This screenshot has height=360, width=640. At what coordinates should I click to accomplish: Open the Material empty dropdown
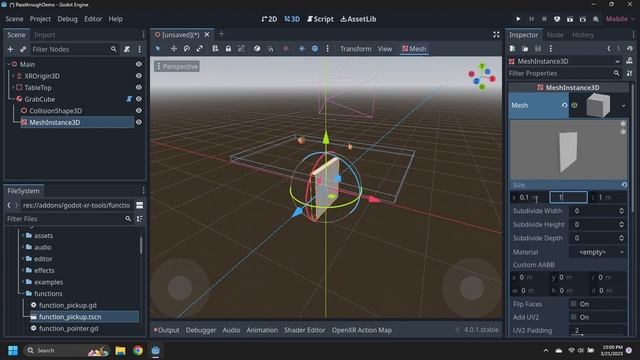598,252
